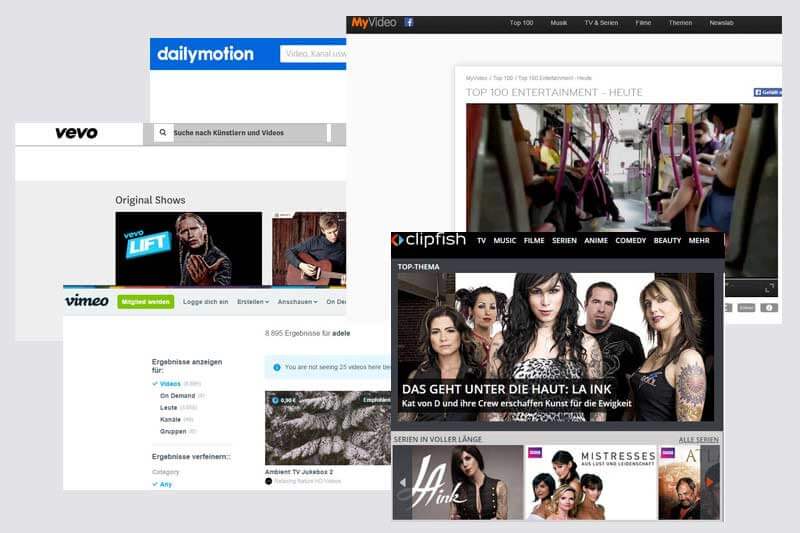Open the Mistresses series thumbnail on clipfish
The image size is (800, 533).
591,483
